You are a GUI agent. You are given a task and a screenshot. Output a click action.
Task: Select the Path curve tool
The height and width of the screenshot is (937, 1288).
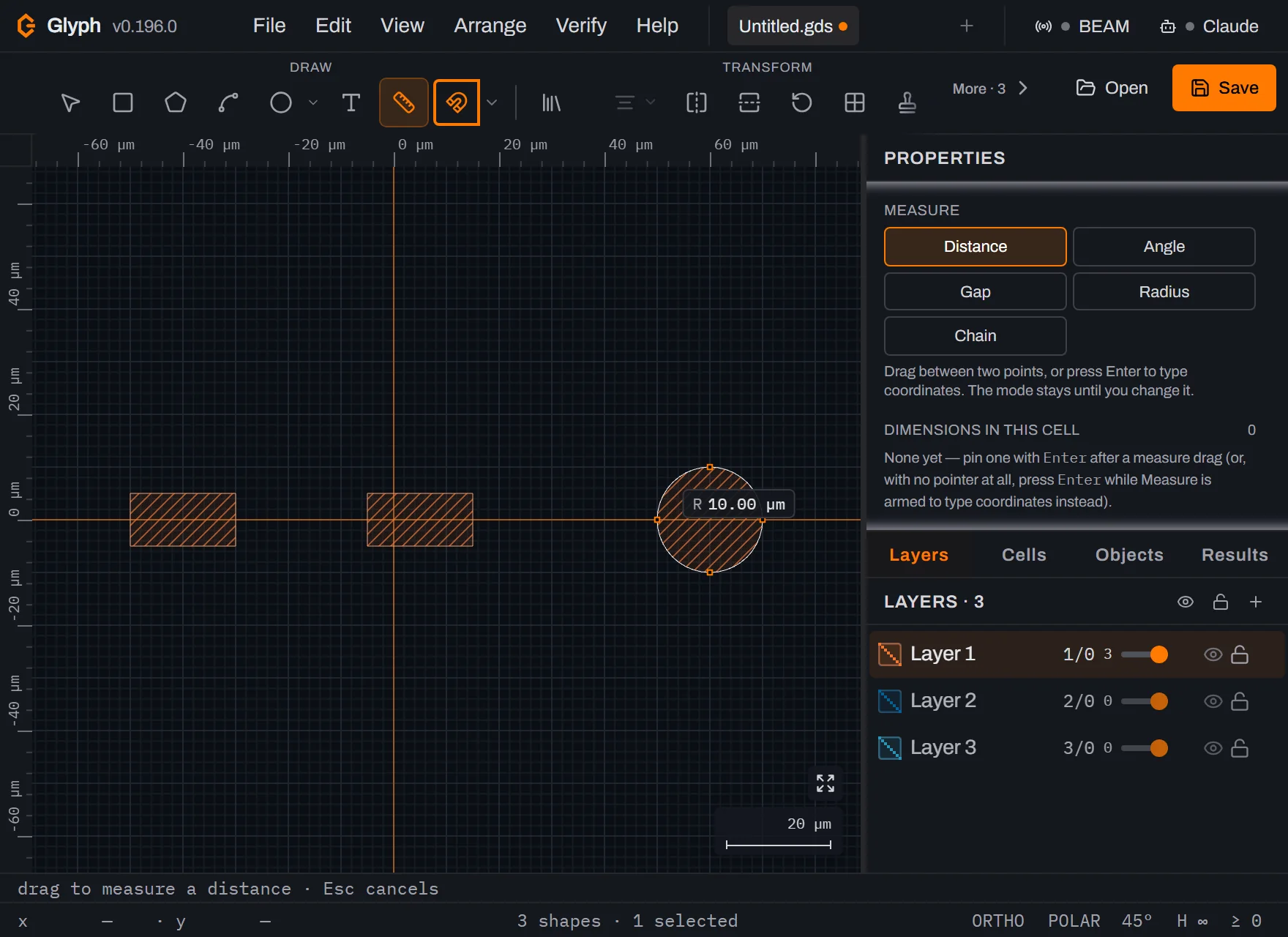(228, 102)
